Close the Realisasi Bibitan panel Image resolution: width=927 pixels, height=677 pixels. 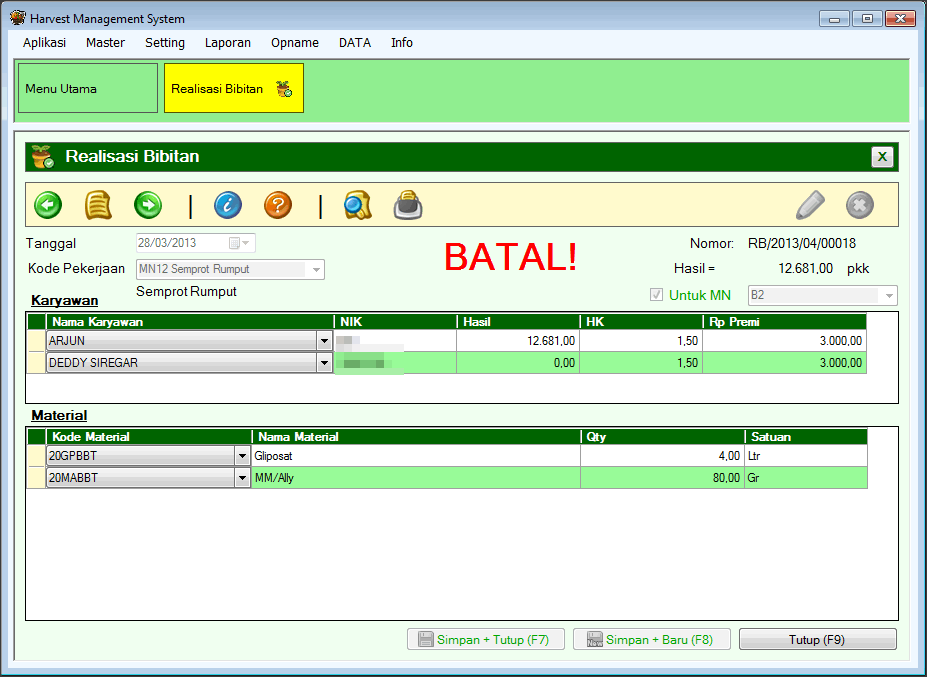[x=882, y=157]
